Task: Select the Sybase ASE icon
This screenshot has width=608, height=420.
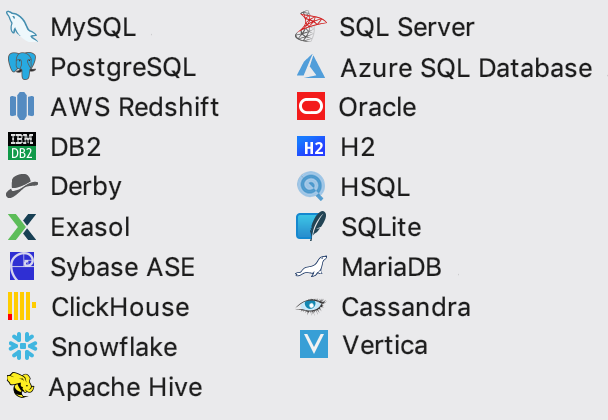Action: coord(22,266)
